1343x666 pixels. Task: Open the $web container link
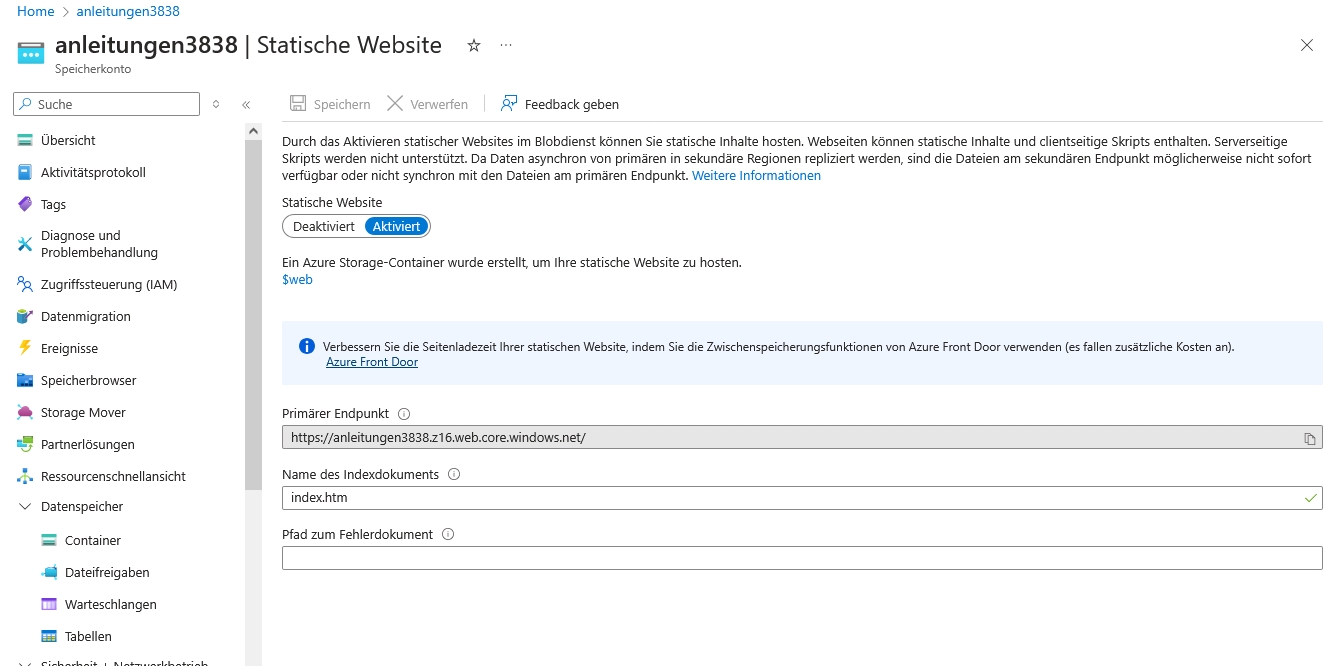pyautogui.click(x=297, y=280)
